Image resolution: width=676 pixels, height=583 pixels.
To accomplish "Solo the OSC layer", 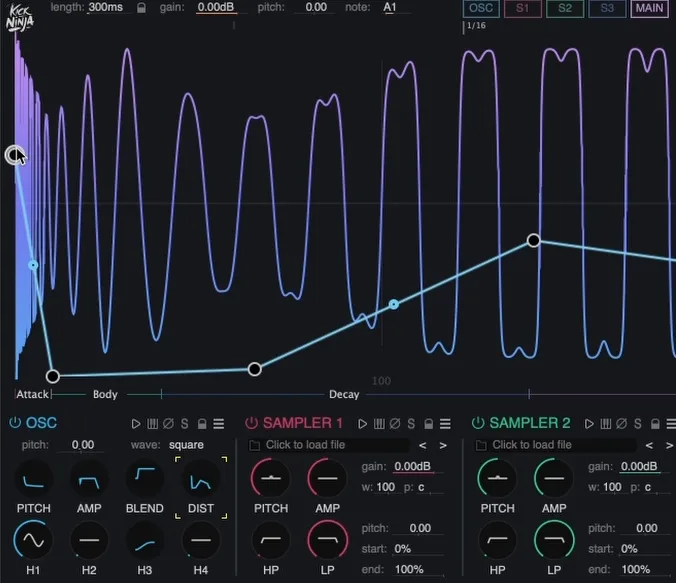I will click(185, 424).
